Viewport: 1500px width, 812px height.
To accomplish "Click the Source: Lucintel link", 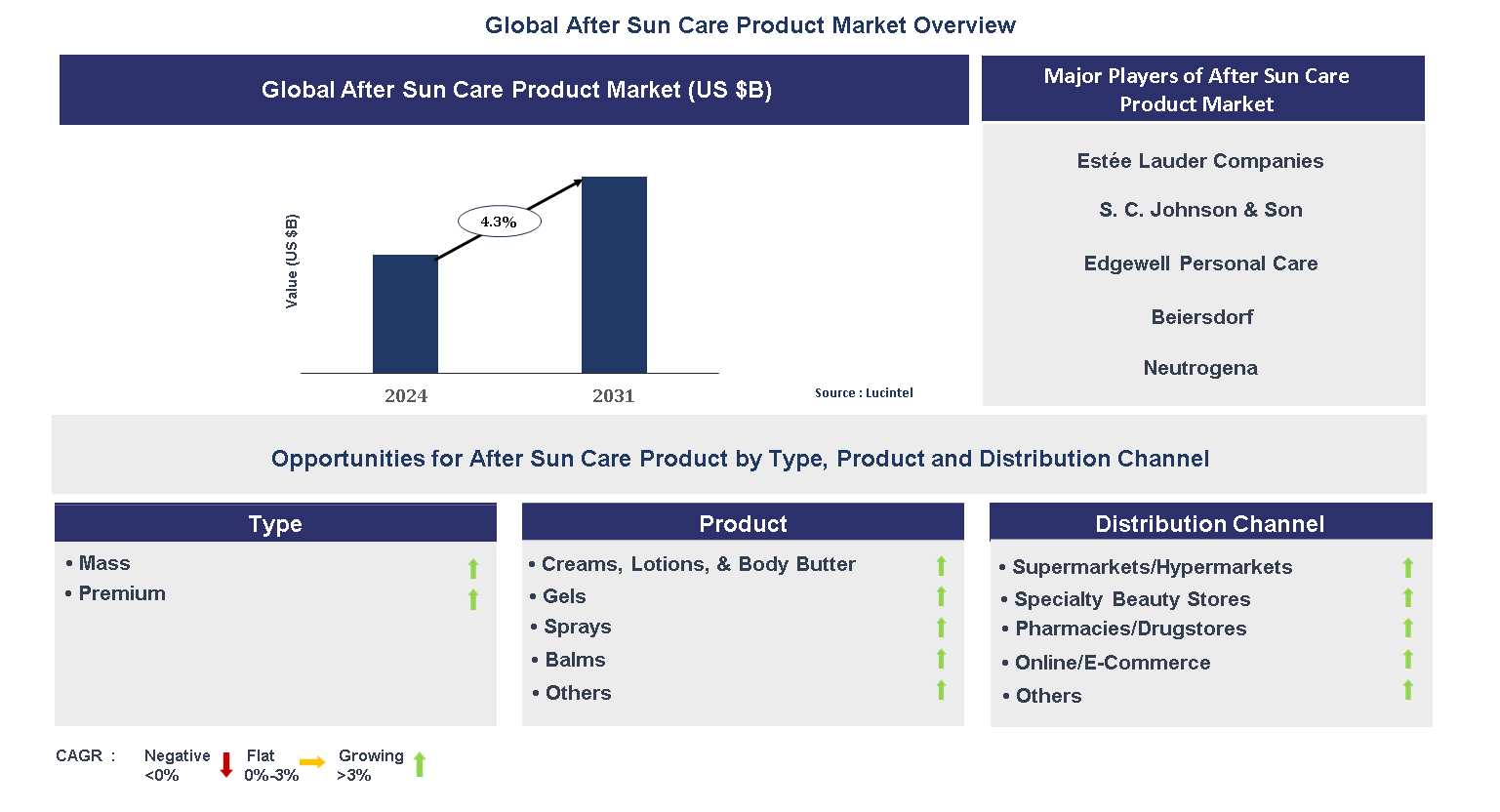I will tap(864, 392).
